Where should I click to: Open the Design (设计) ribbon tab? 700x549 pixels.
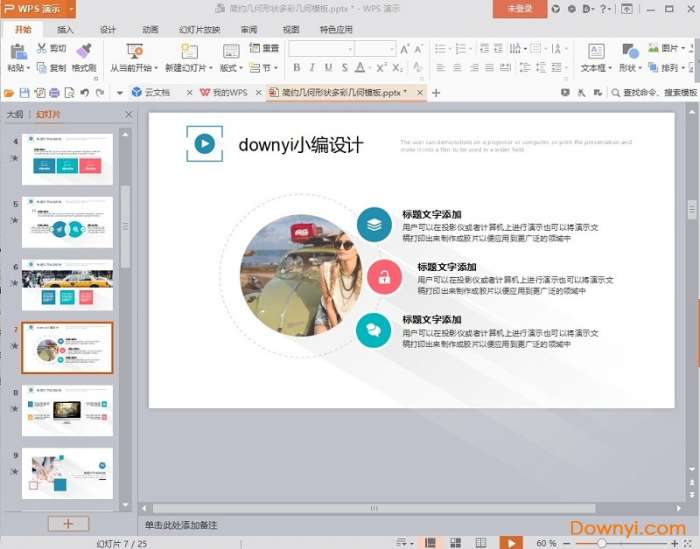coord(108,30)
